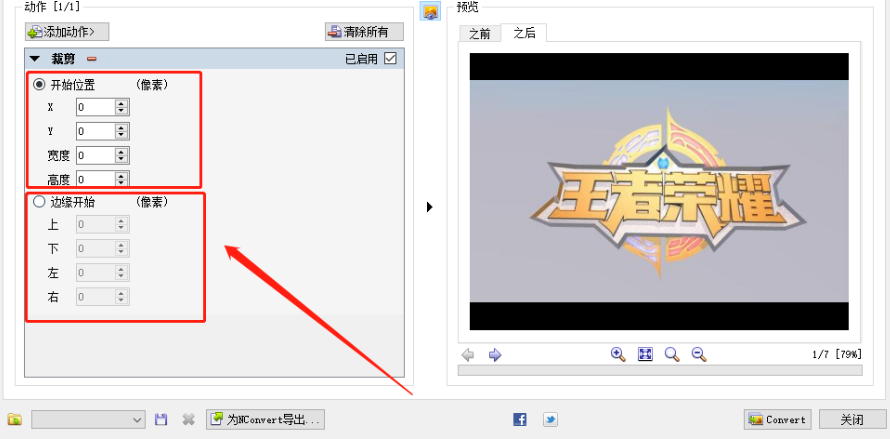Click the 高度 value spinner arrows
The height and width of the screenshot is (439, 890).
click(121, 179)
